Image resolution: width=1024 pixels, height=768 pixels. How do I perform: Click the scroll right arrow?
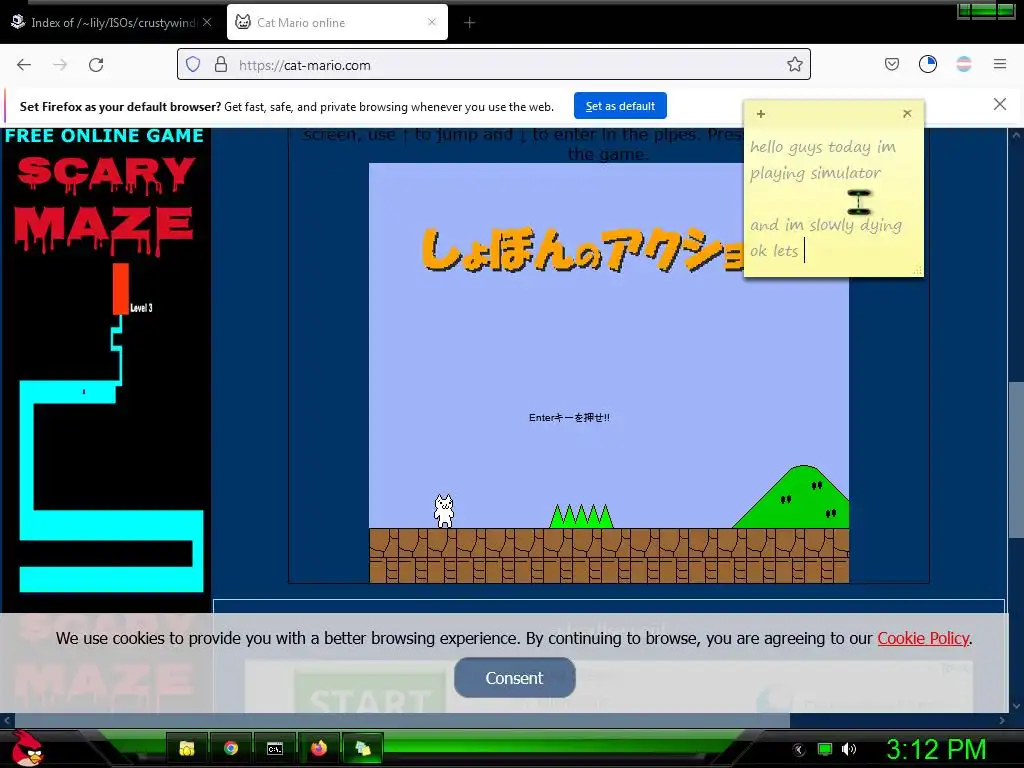click(1002, 720)
